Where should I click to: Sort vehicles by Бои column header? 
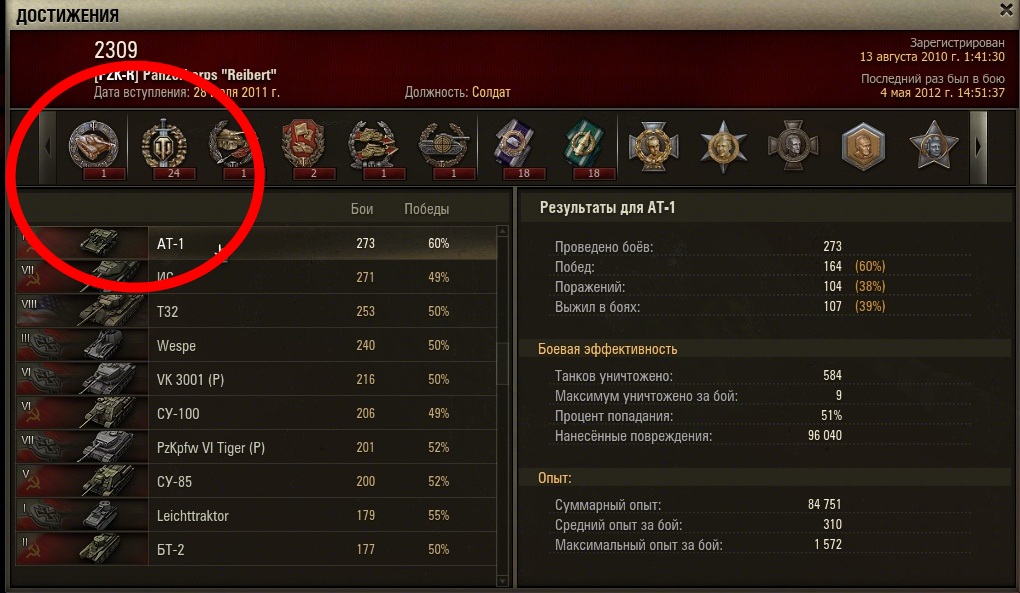point(362,209)
